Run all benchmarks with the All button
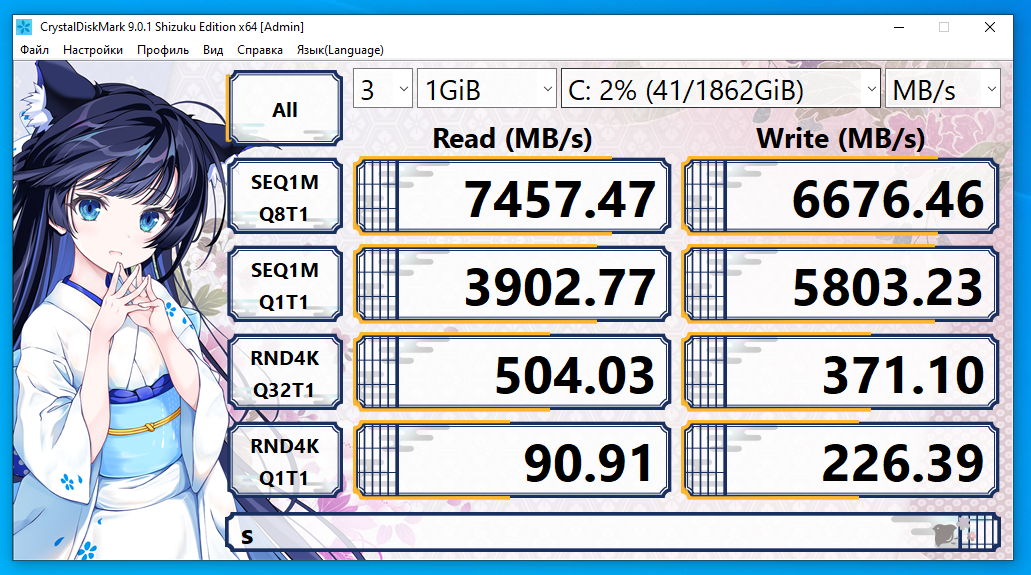Screen dimensions: 1031x575 coord(285,109)
